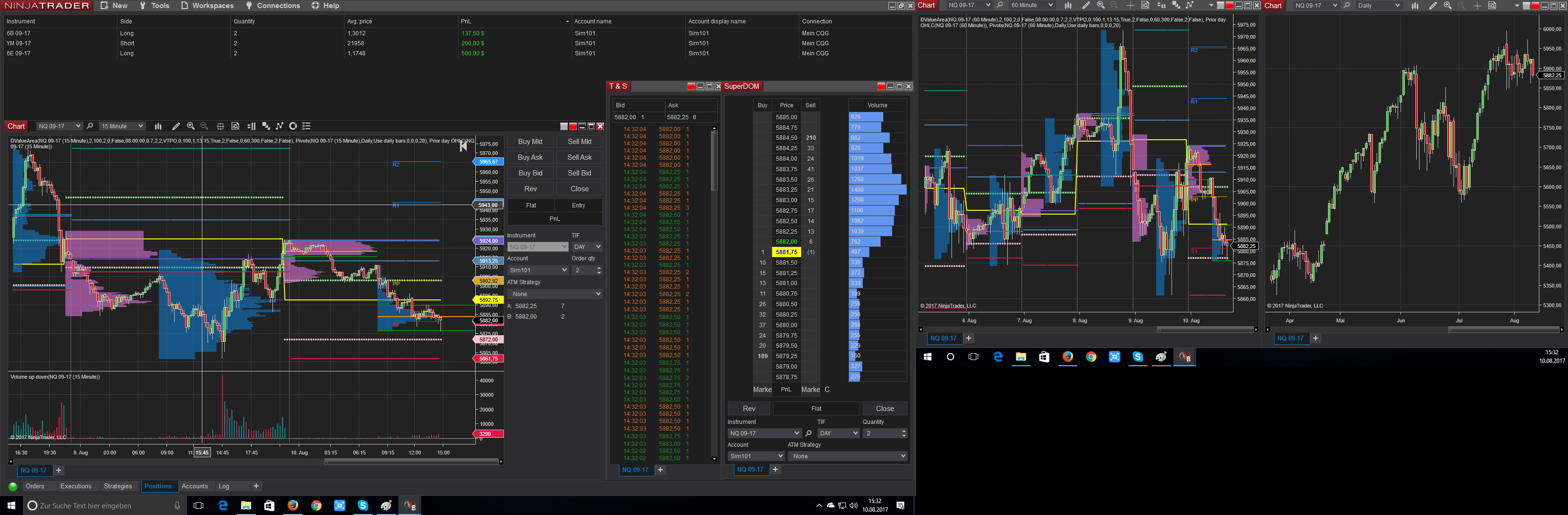Open the Tools menu
1568x515 pixels.
[x=154, y=5]
